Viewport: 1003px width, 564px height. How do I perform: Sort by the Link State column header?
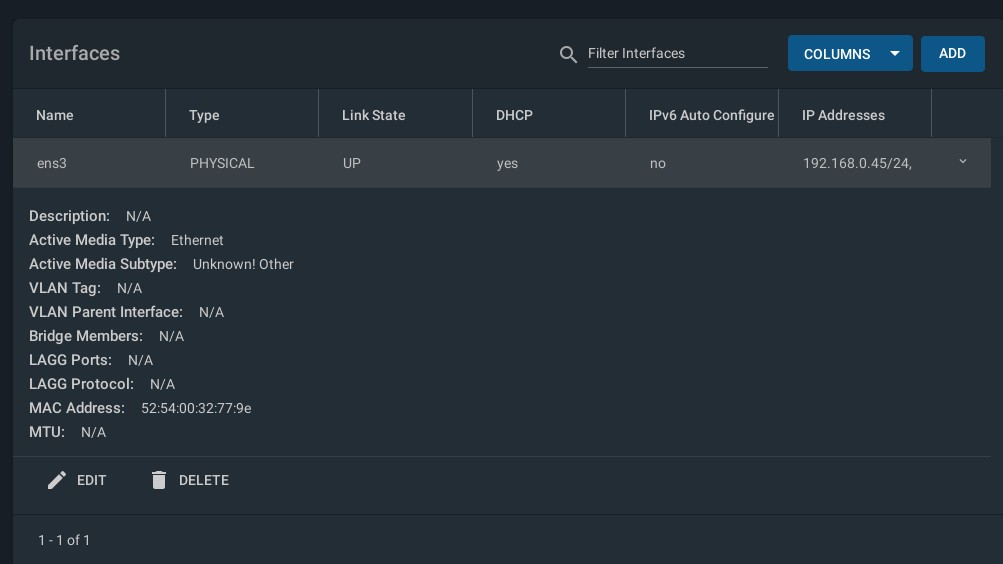373,115
